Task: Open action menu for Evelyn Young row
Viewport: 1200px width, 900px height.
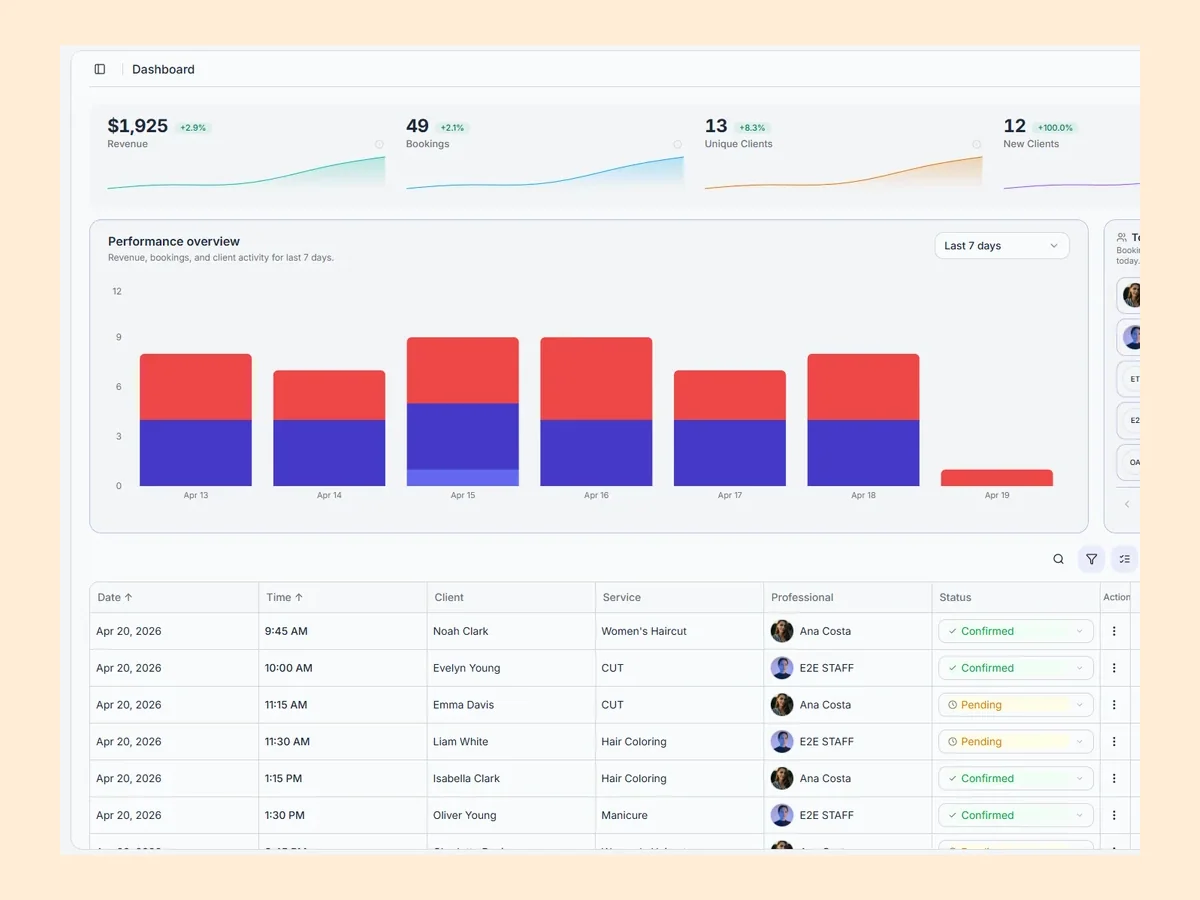Action: point(1114,668)
